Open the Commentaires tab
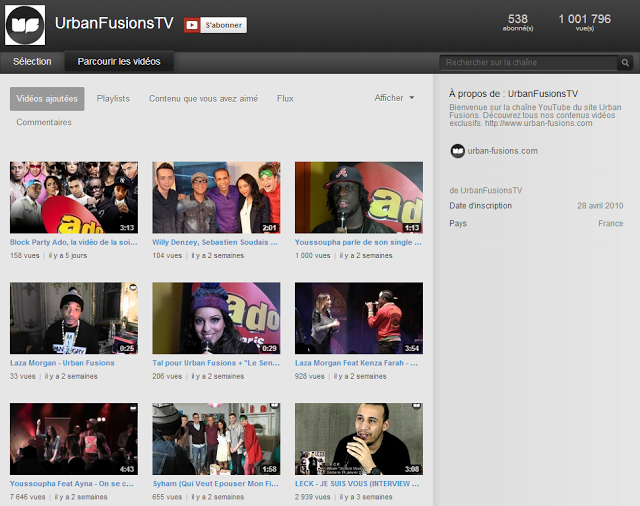The width and height of the screenshot is (640, 506). click(44, 122)
